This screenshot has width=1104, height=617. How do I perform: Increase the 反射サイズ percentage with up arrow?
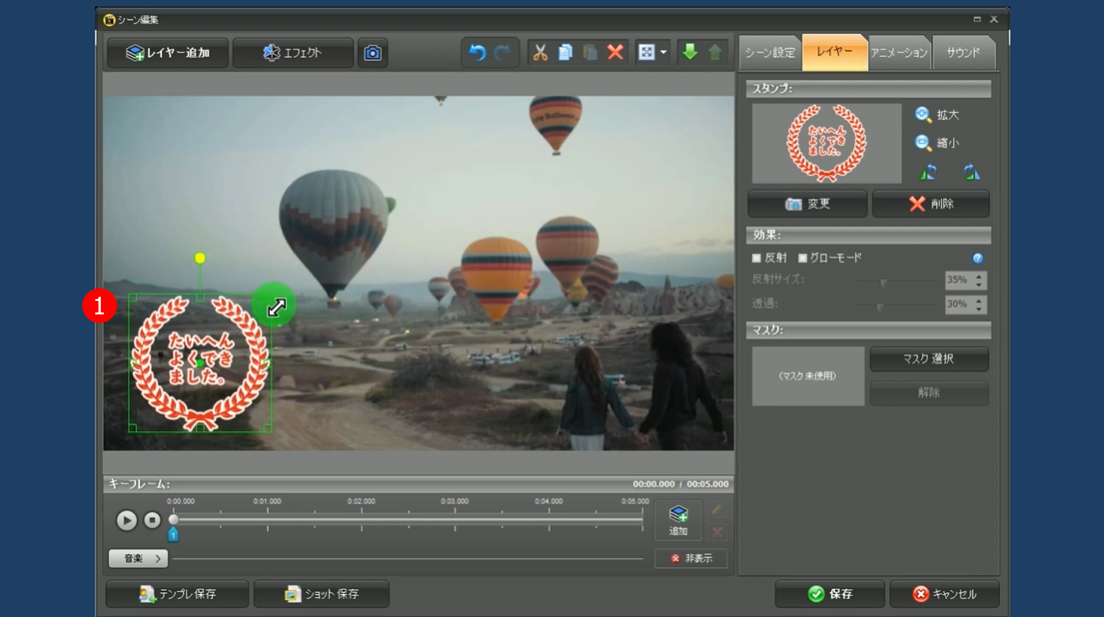tap(979, 277)
